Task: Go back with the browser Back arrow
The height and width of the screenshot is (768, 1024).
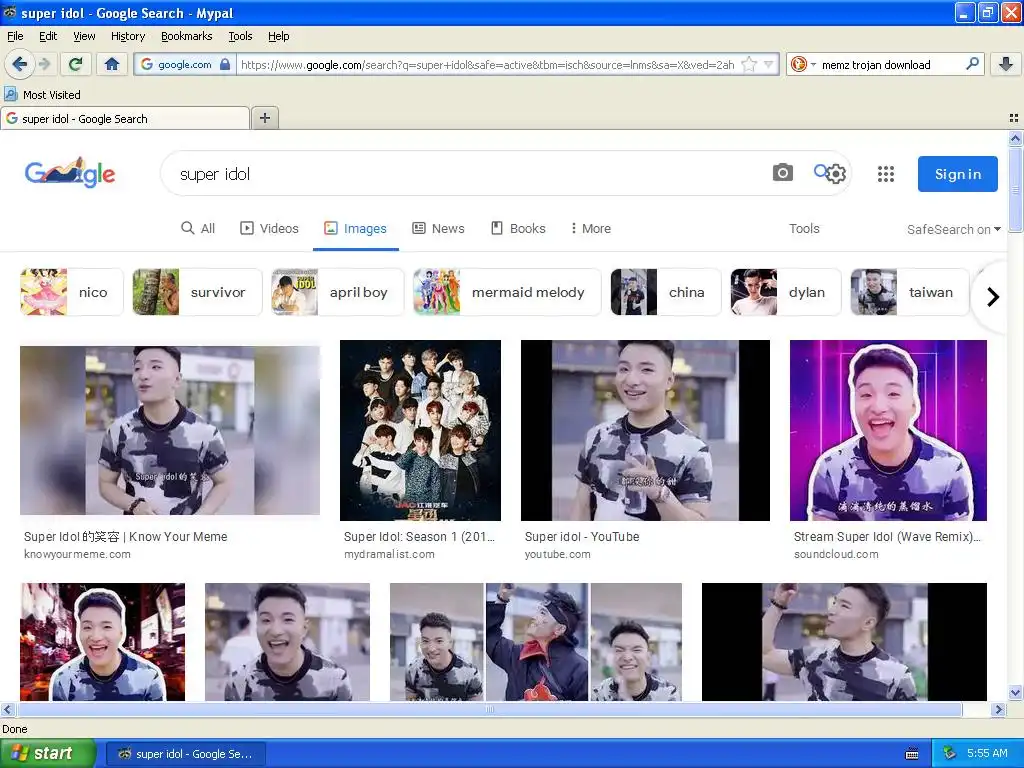Action: (x=19, y=64)
